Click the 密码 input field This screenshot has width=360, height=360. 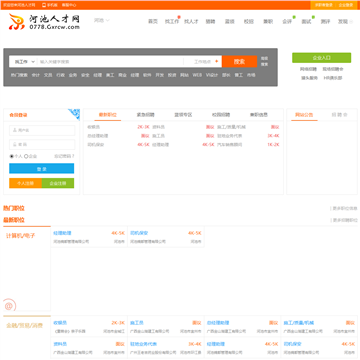click(42, 144)
